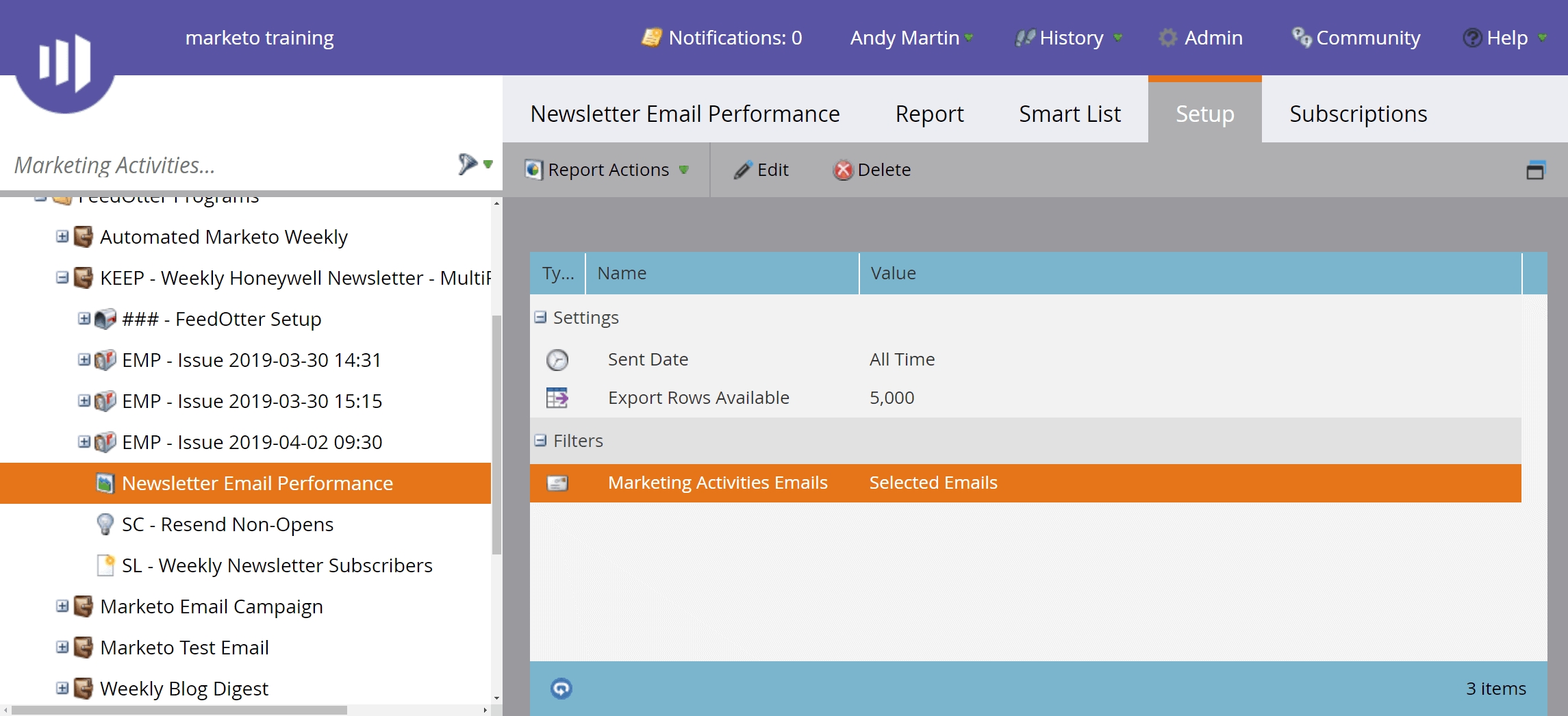Click the Marketing Activities search field
This screenshot has width=1568, height=716.
226,165
